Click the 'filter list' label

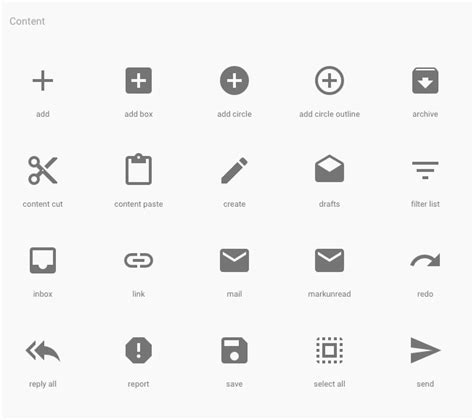click(x=425, y=204)
